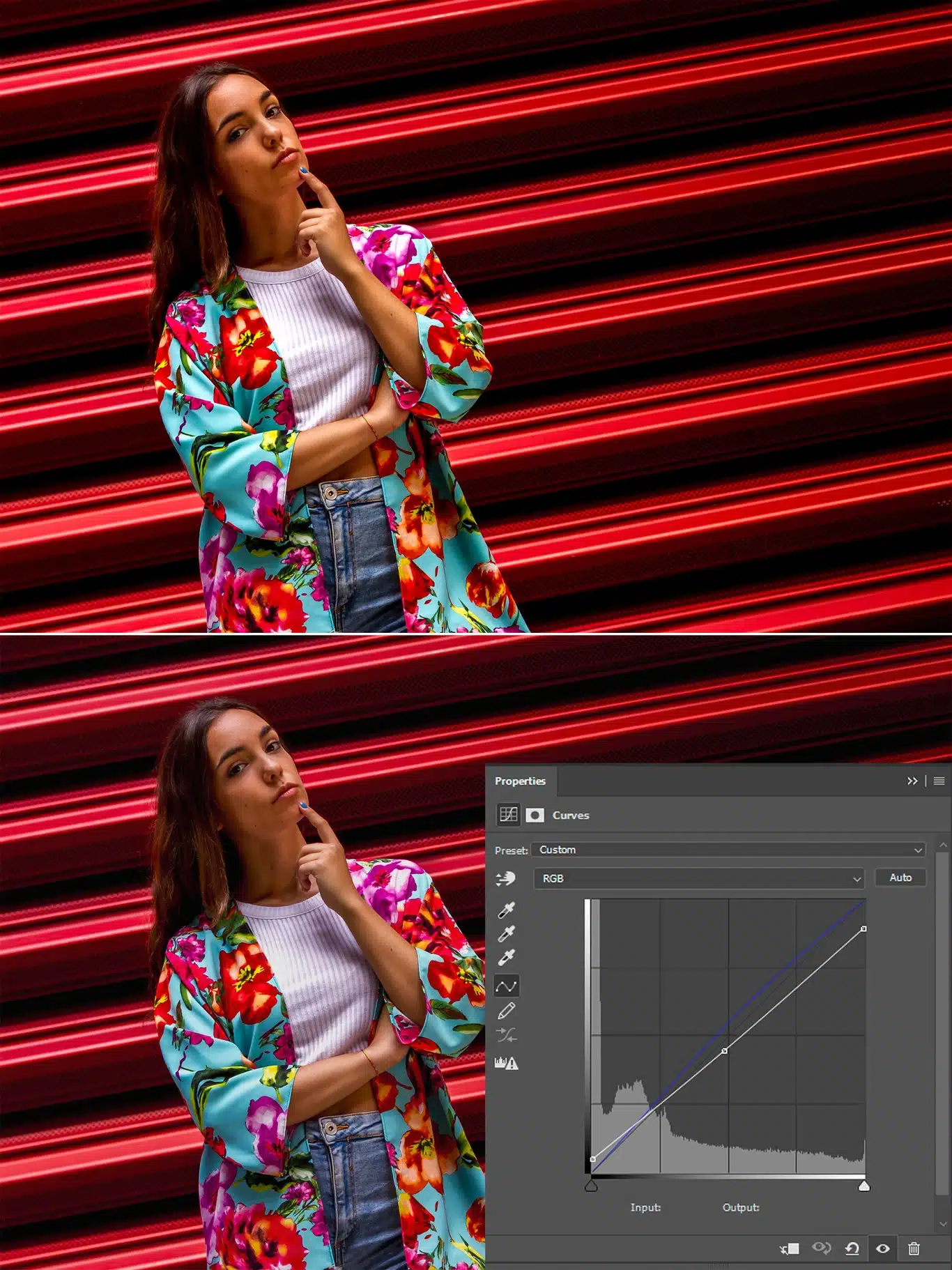The image size is (952, 1270).
Task: Click the Input label
Action: pos(645,1207)
